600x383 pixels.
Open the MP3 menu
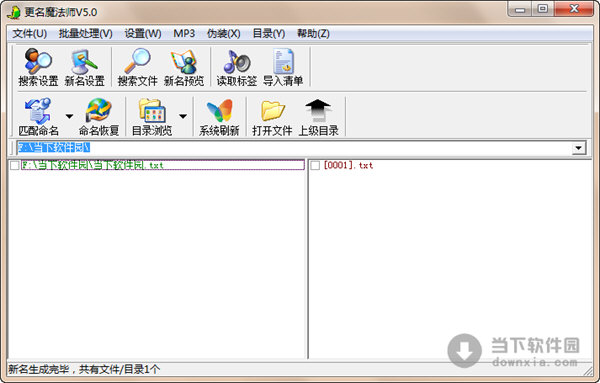[x=184, y=34]
